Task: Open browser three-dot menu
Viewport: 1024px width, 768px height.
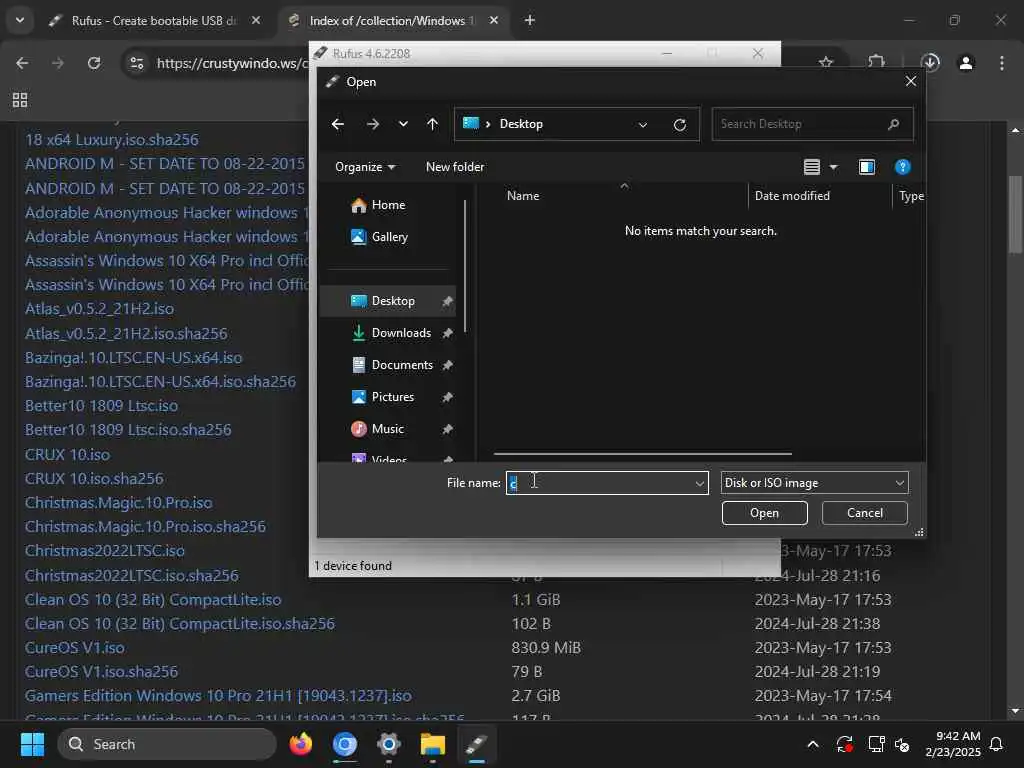Action: (1002, 63)
